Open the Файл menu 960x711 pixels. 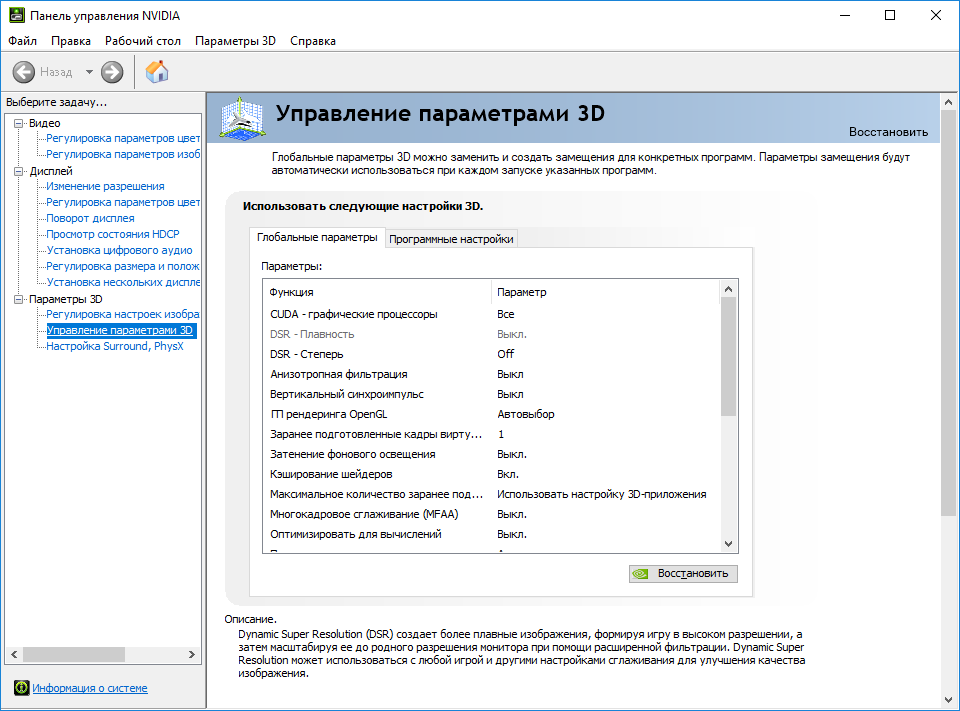coord(23,41)
